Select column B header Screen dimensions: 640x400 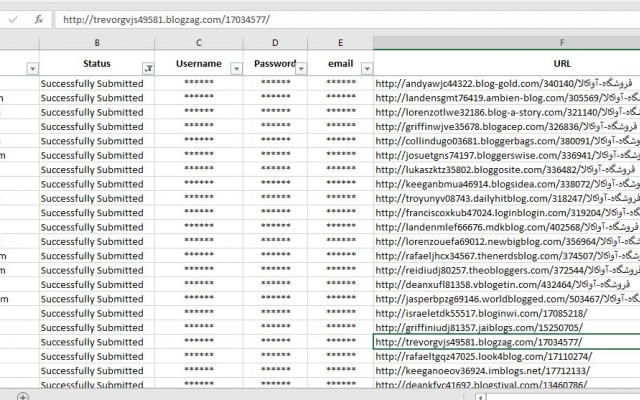97,42
